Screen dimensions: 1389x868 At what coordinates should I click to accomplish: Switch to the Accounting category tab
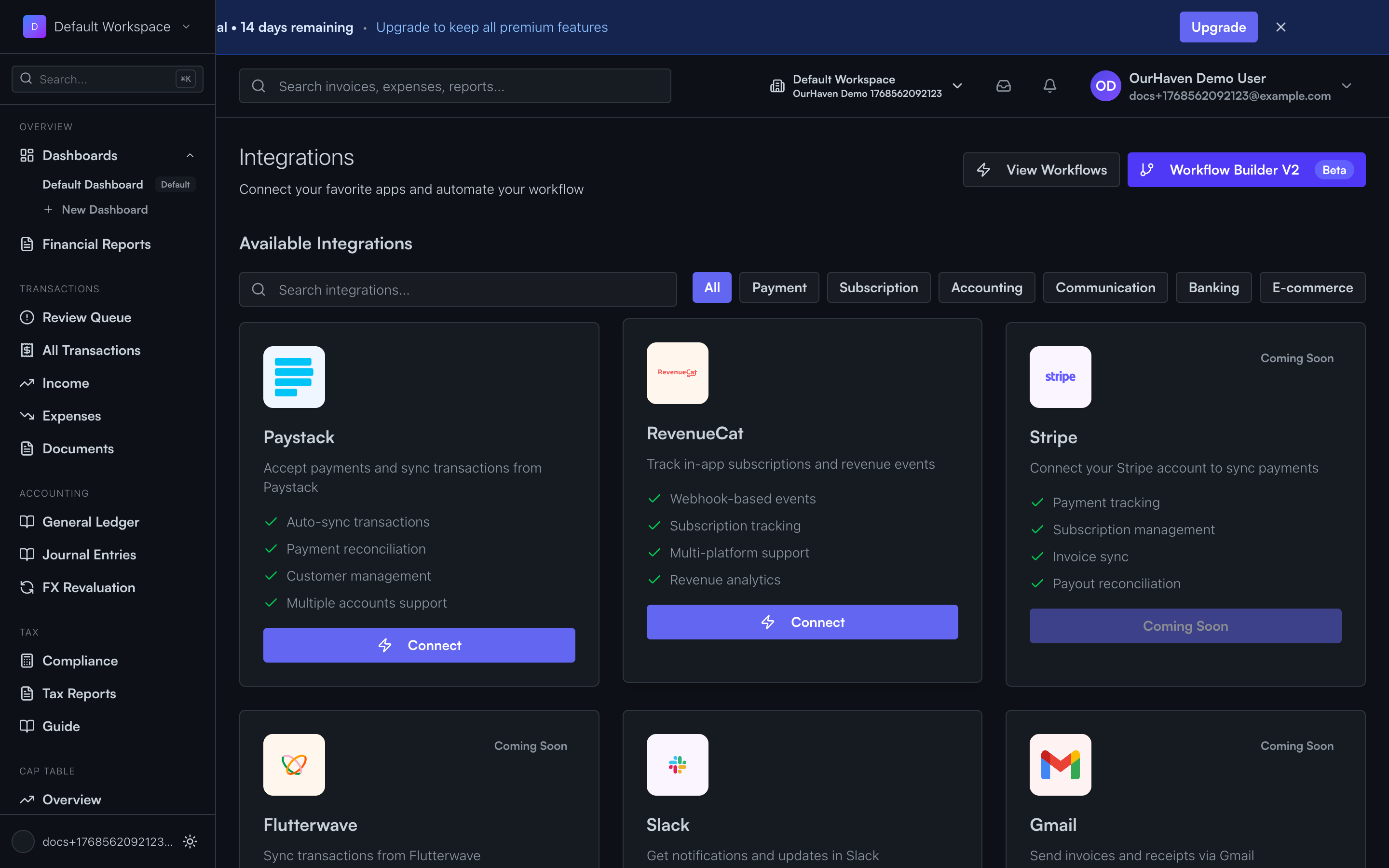click(x=986, y=287)
